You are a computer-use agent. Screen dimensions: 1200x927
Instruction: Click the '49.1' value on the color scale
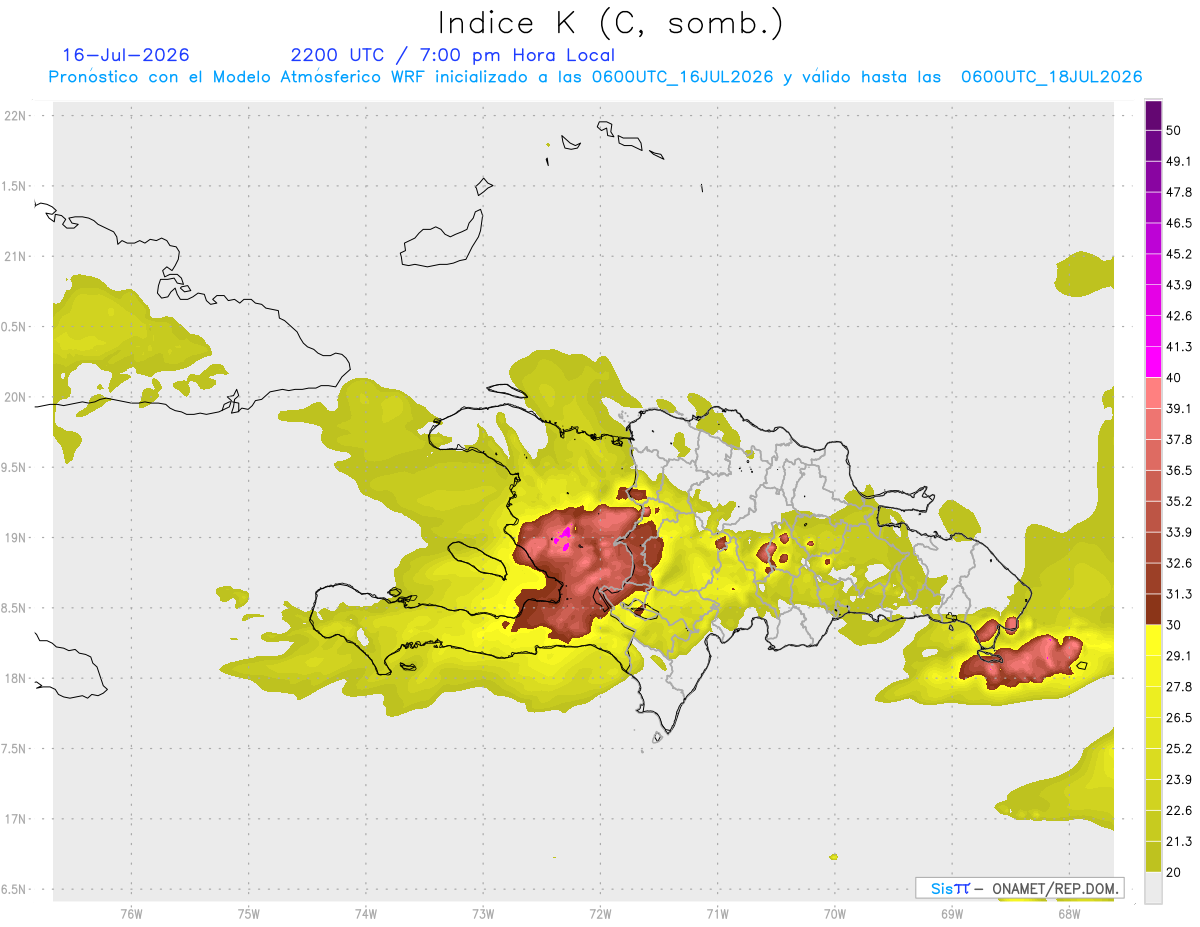pyautogui.click(x=1179, y=162)
